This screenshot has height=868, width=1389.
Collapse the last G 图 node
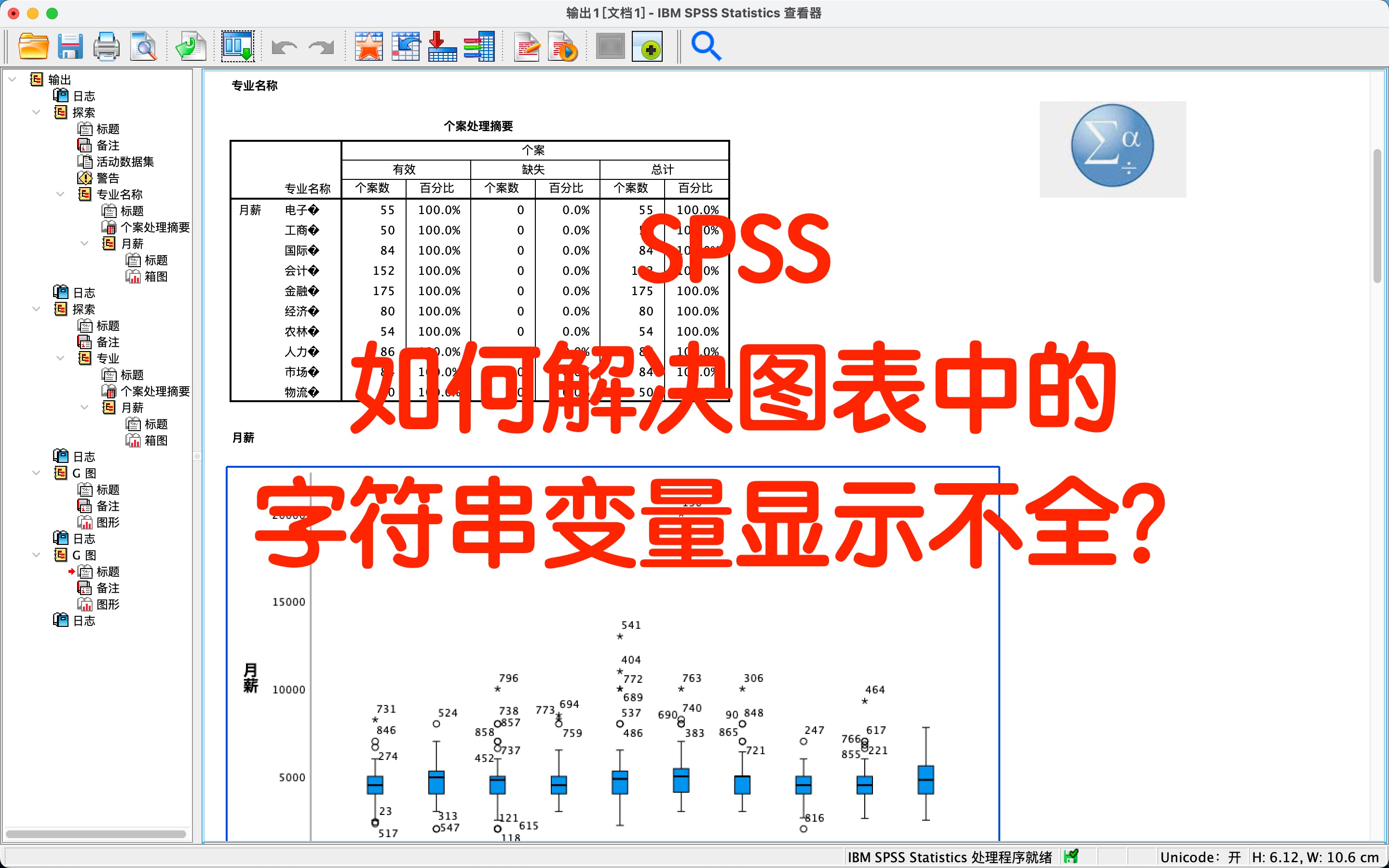click(x=36, y=555)
